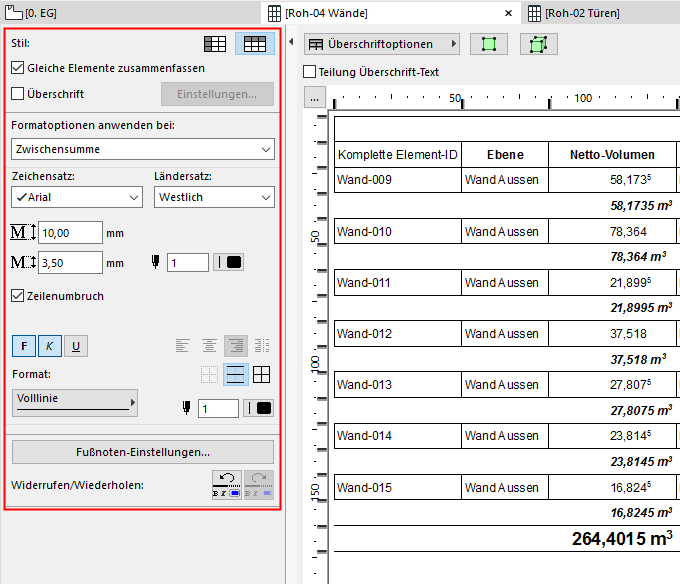The image size is (680, 584).
Task: Select Ebene column header
Action: [505, 155]
